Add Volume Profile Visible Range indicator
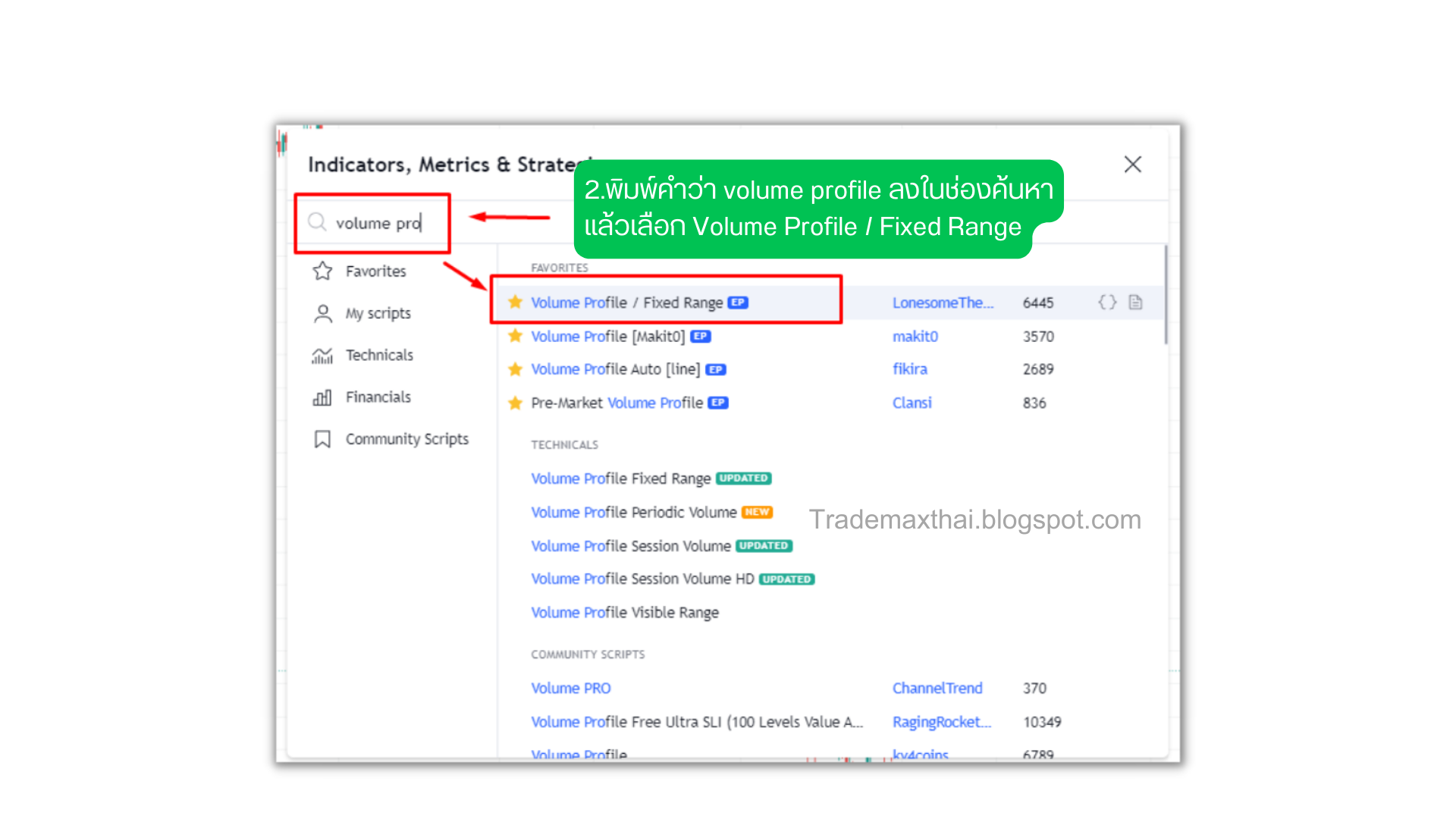1456x819 pixels. 624,613
